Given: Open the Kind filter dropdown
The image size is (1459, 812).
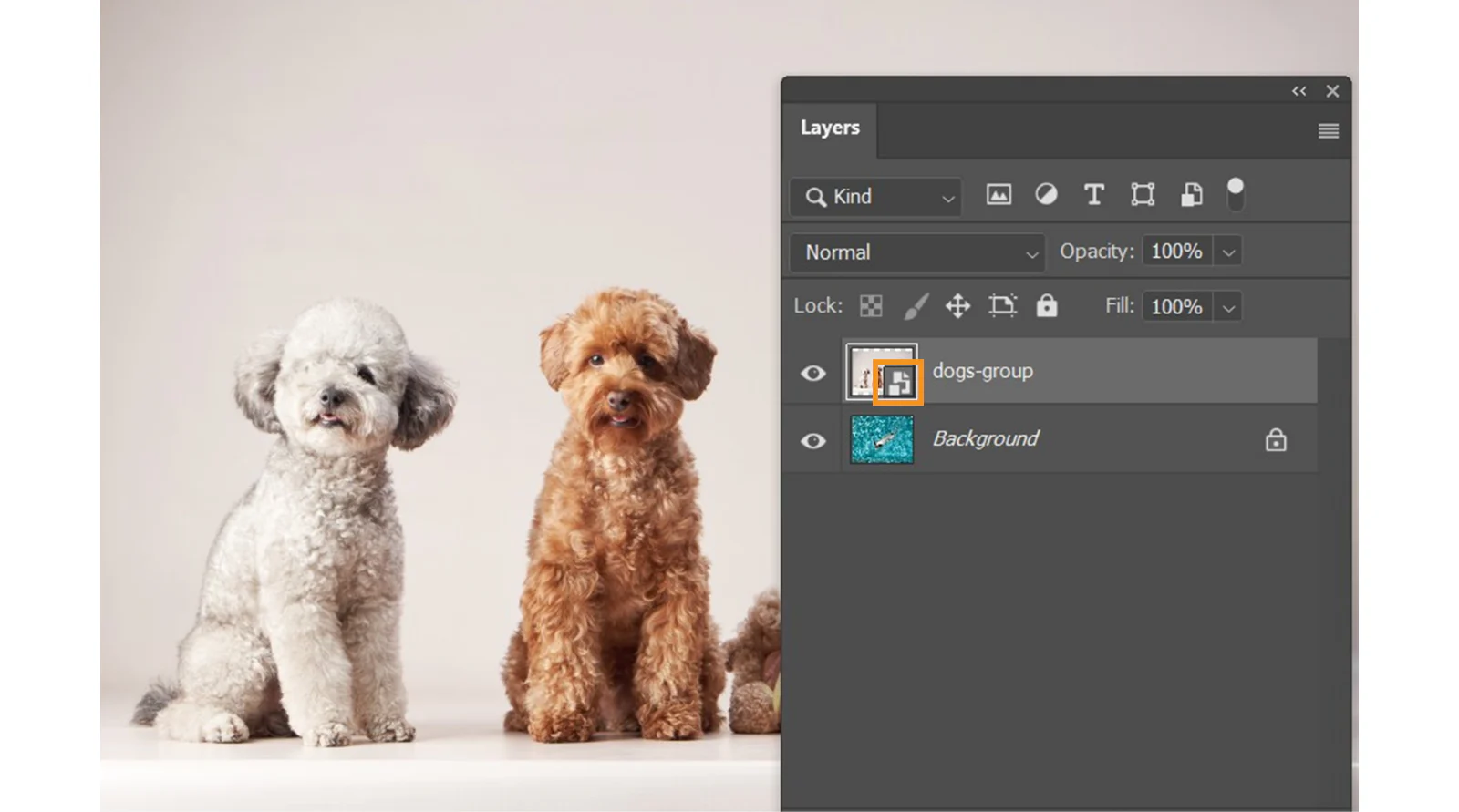Looking at the screenshot, I should point(875,197).
